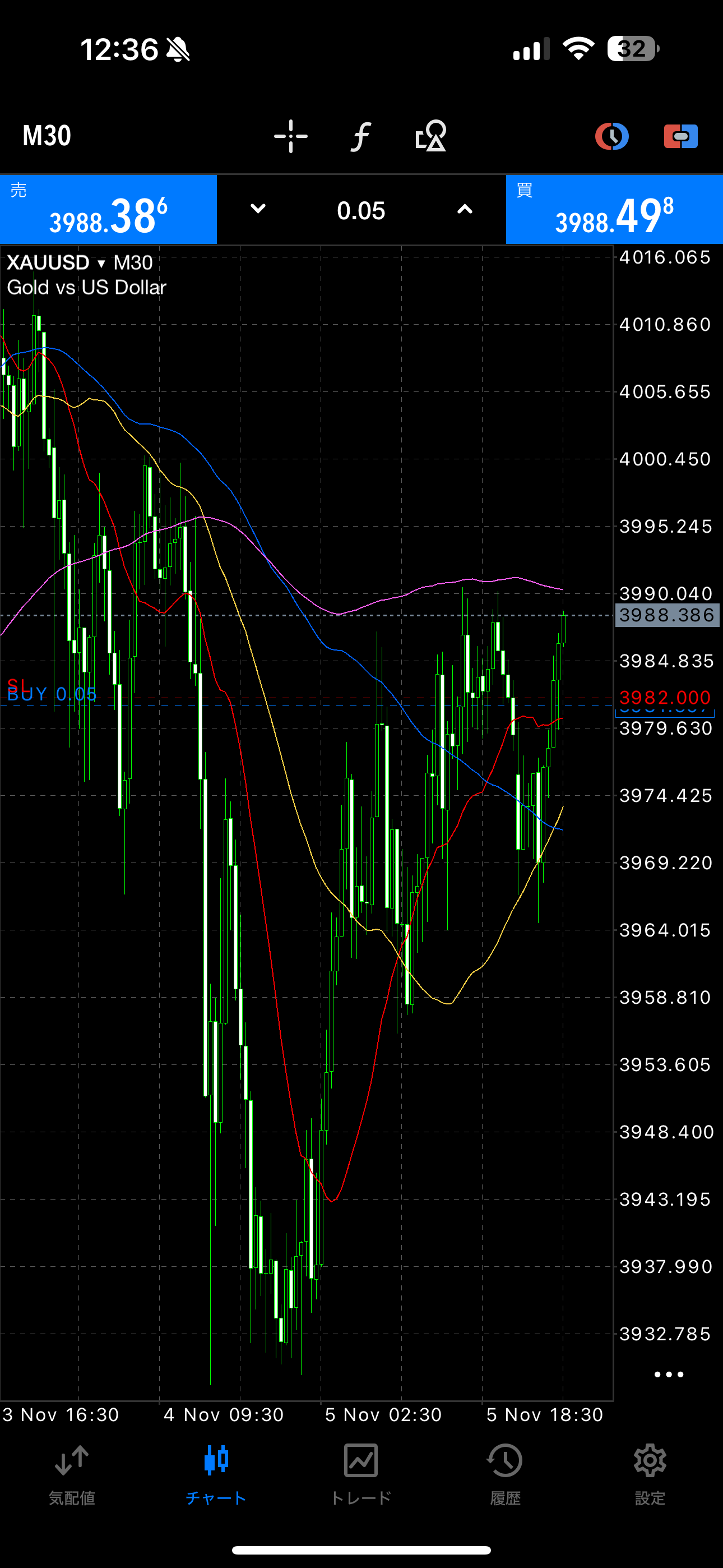This screenshot has width=723, height=1568.
Task: Open the M30 timeframe selector
Action: (47, 136)
